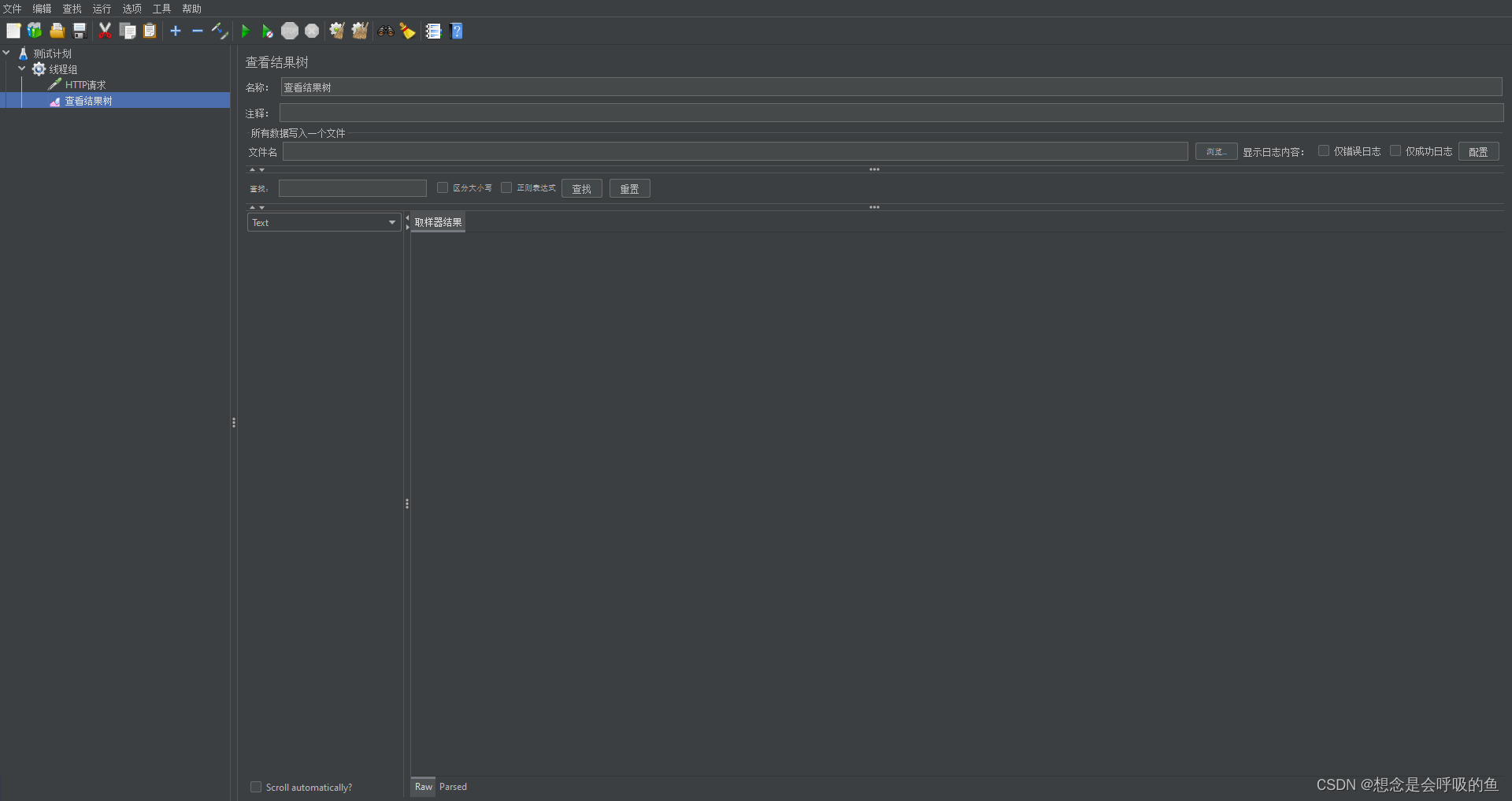
Task: Open the 文件 menu
Action: 12,9
